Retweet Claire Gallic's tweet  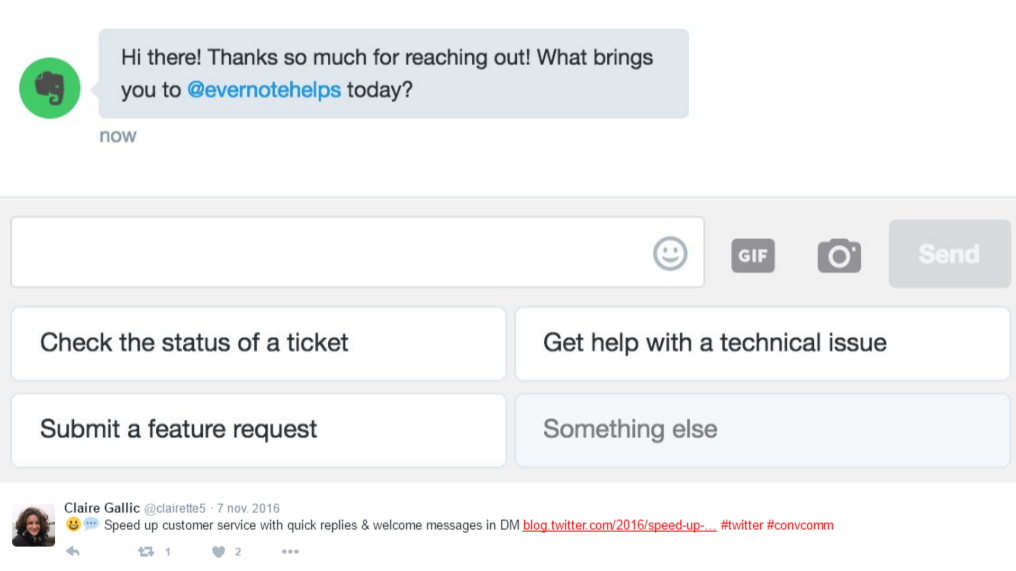point(147,551)
